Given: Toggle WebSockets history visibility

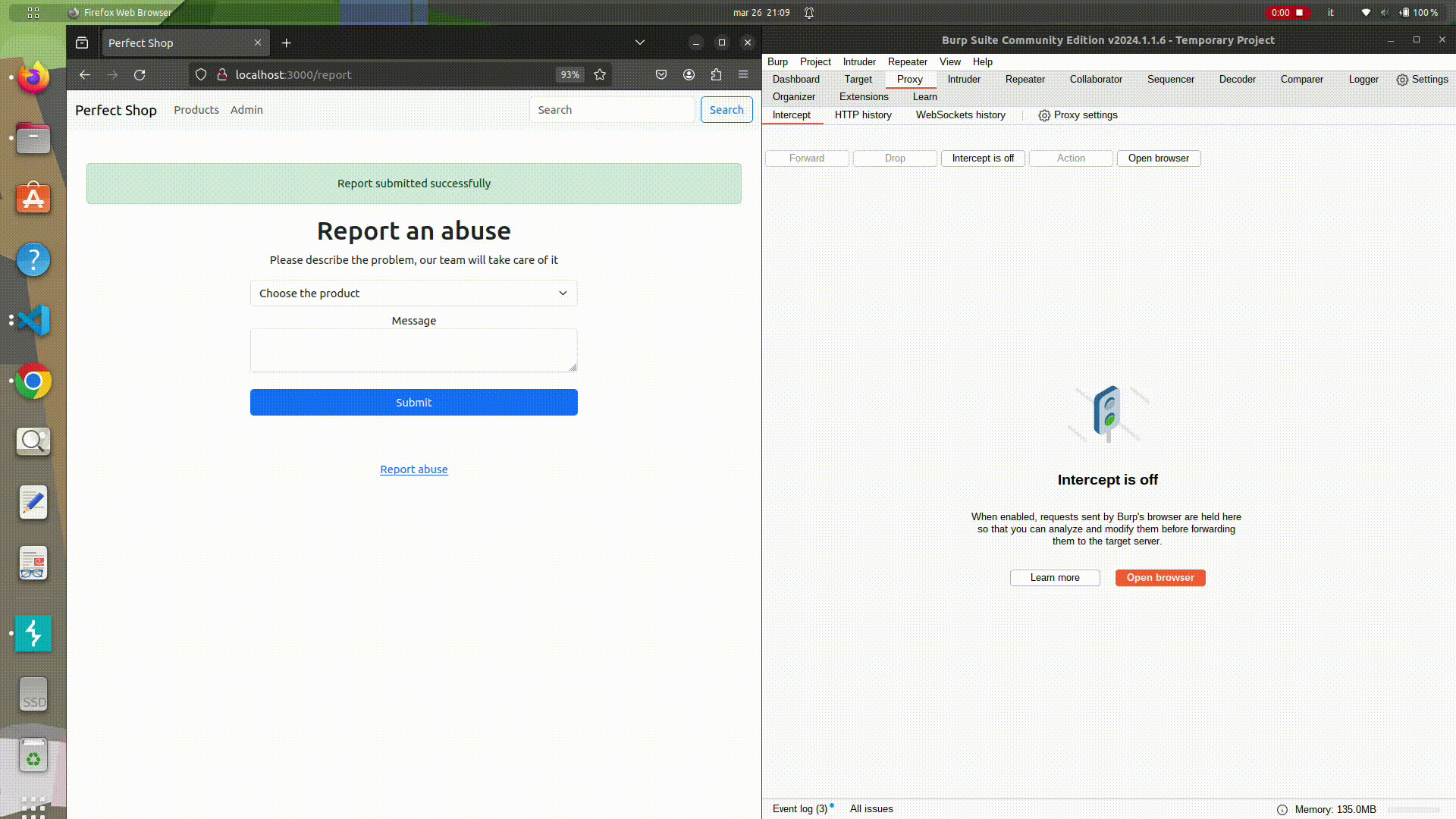Looking at the screenshot, I should tap(960, 114).
